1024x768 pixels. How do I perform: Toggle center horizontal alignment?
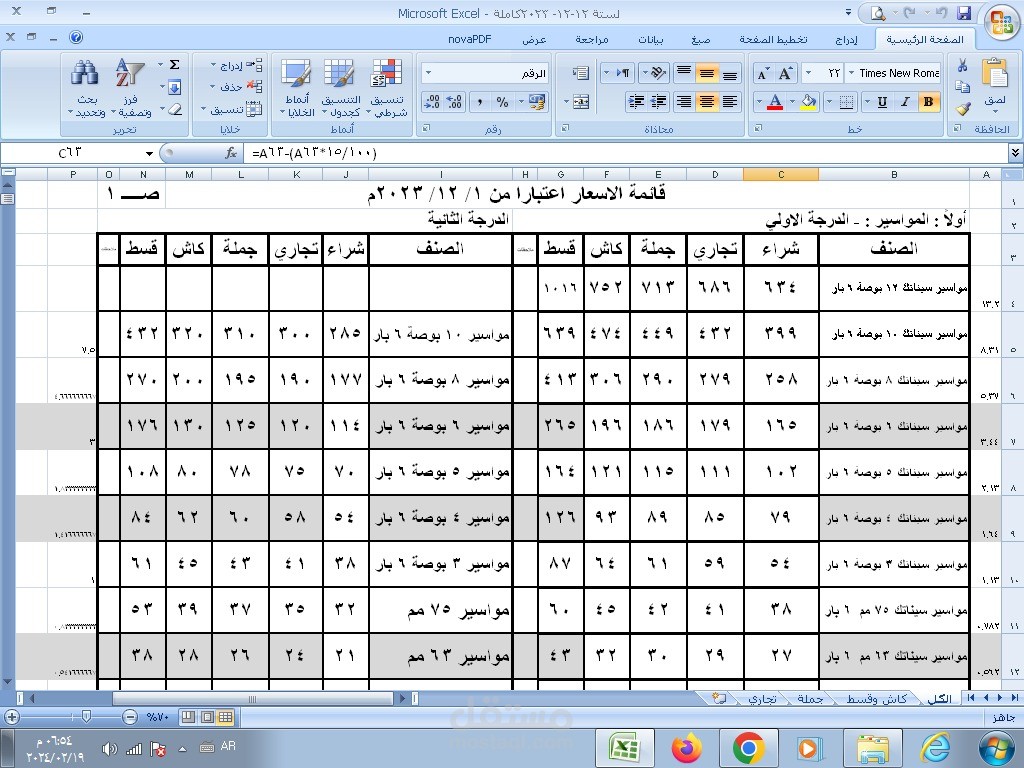(x=707, y=102)
